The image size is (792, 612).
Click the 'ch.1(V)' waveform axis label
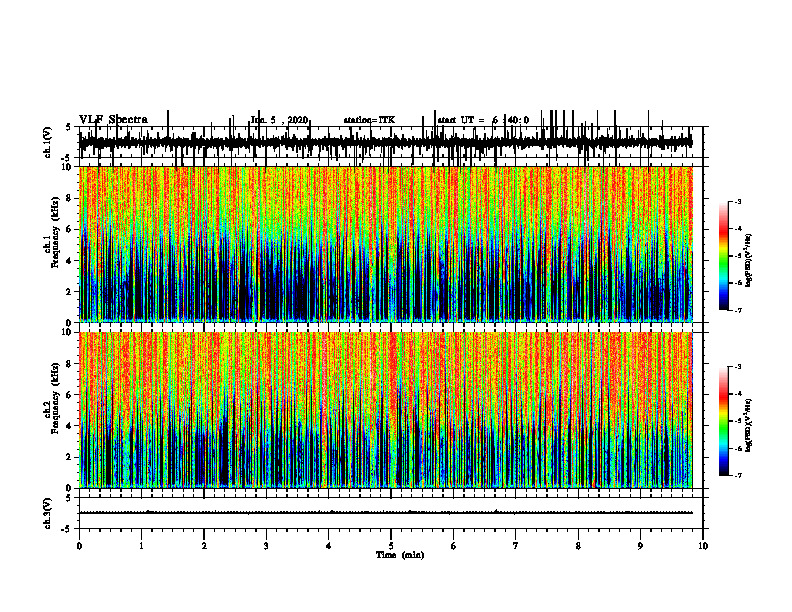tap(48, 142)
